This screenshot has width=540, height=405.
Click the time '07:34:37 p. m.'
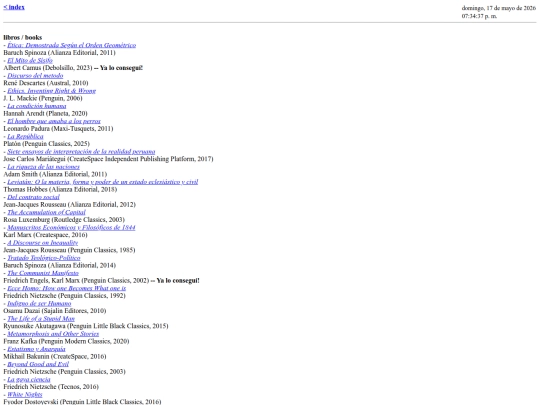pos(479,16)
